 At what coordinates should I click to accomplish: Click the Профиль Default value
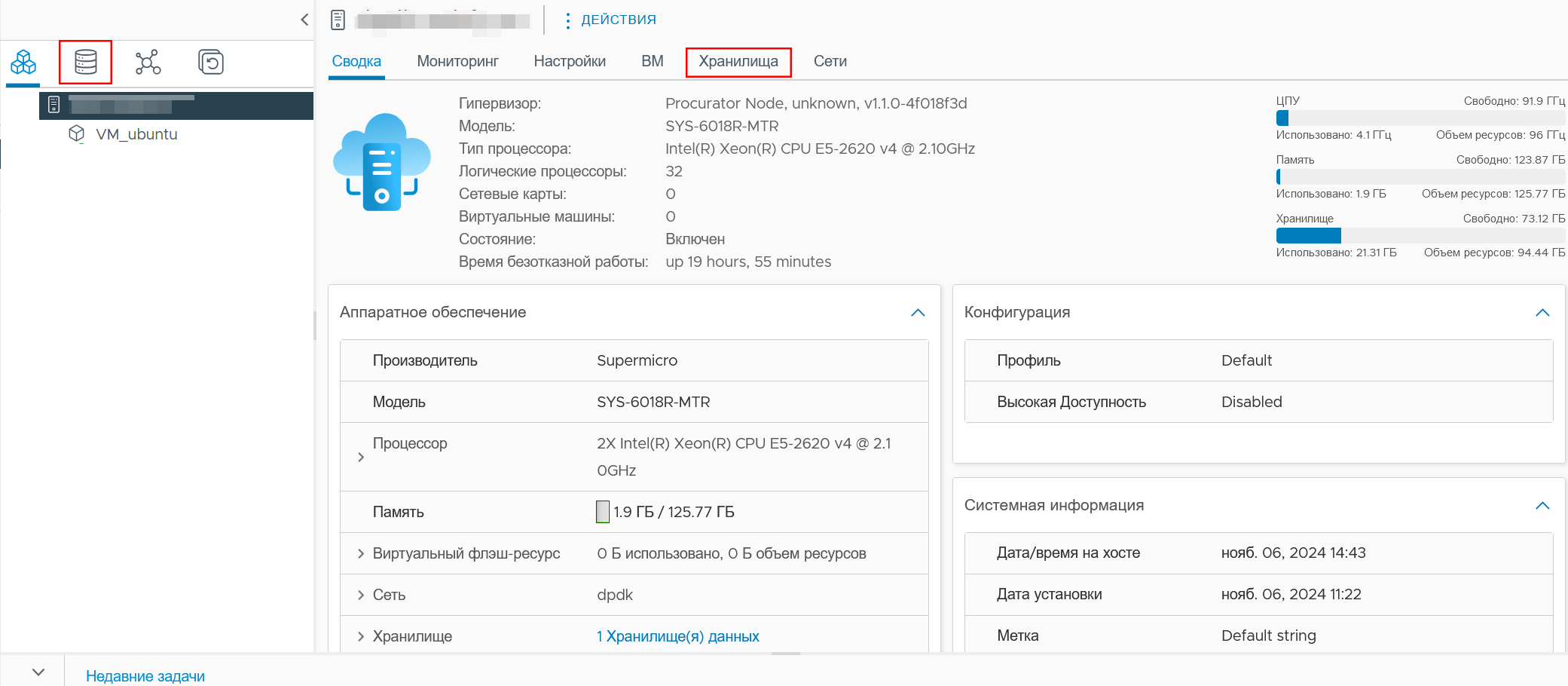click(1246, 360)
